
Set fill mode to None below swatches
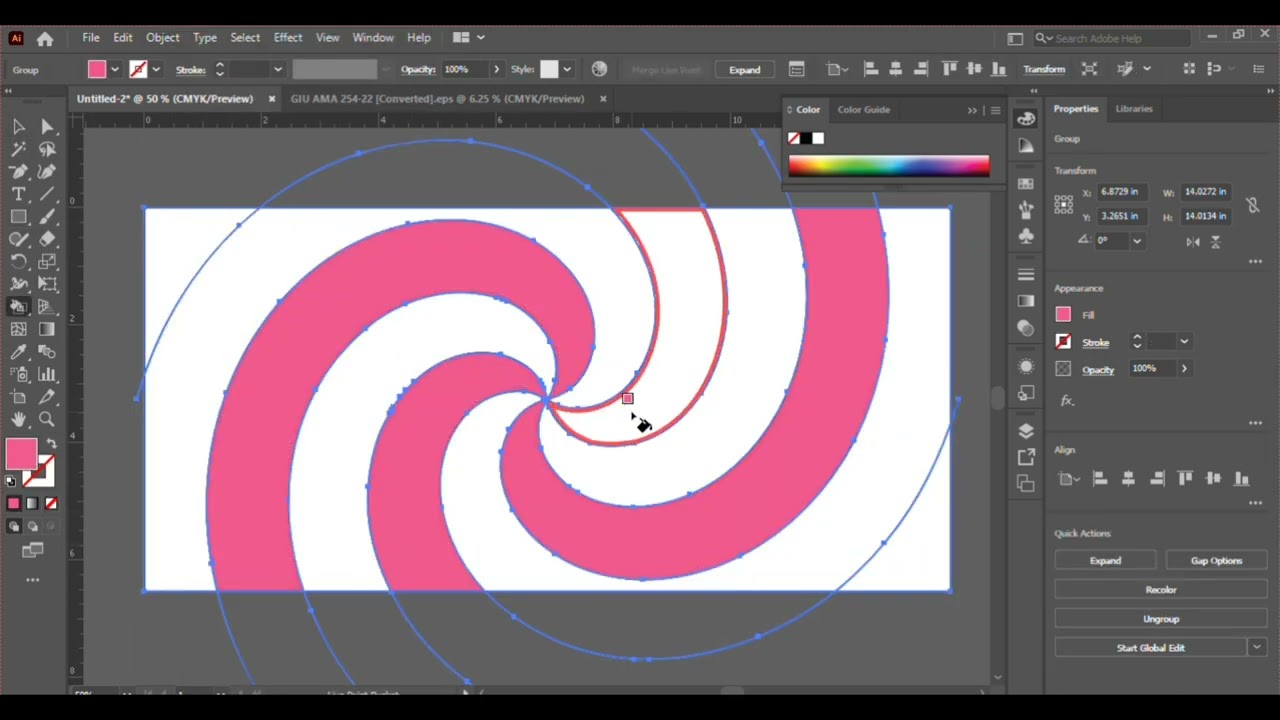51,503
